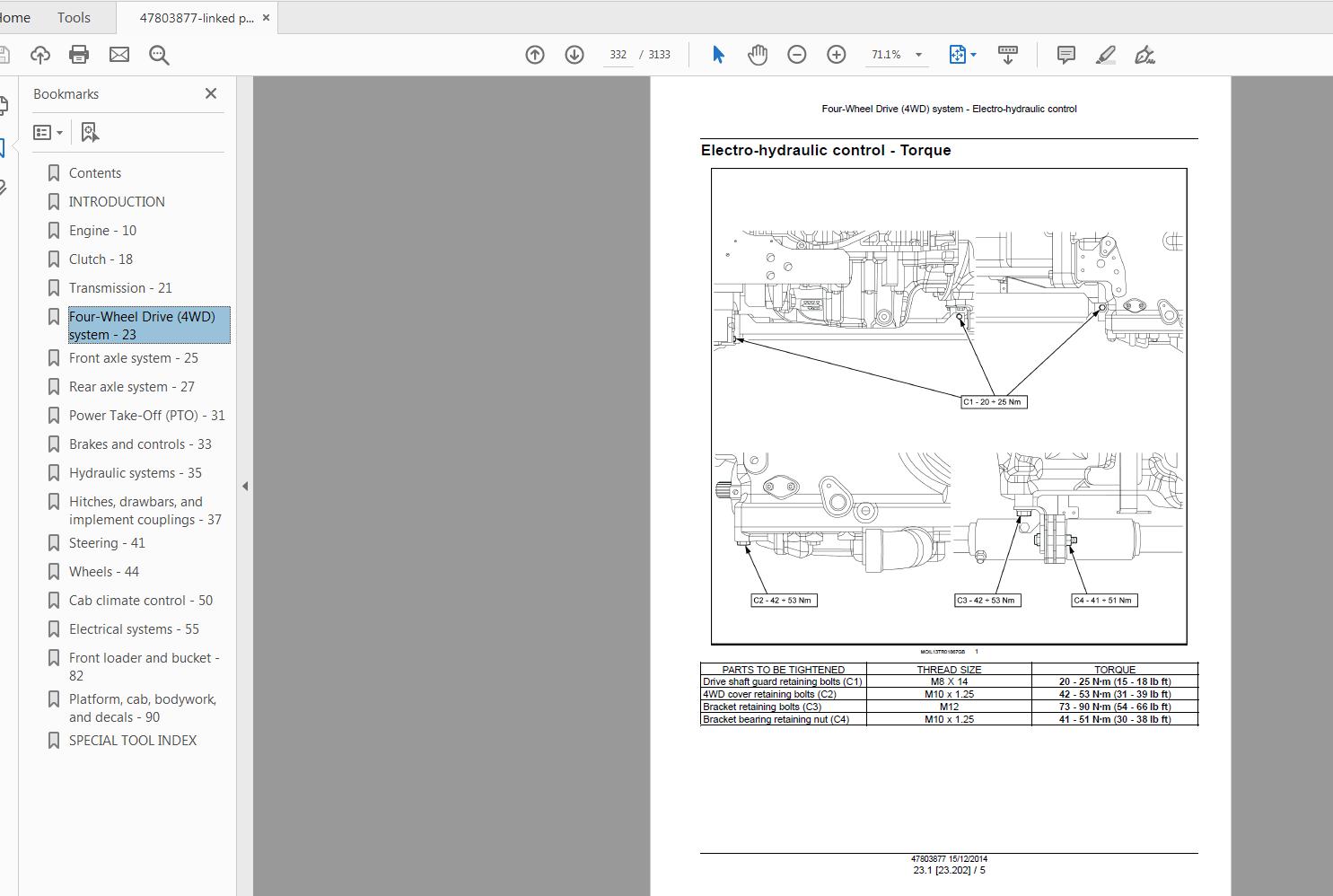Open bookmark options list menu
The height and width of the screenshot is (896, 1333).
pyautogui.click(x=48, y=132)
